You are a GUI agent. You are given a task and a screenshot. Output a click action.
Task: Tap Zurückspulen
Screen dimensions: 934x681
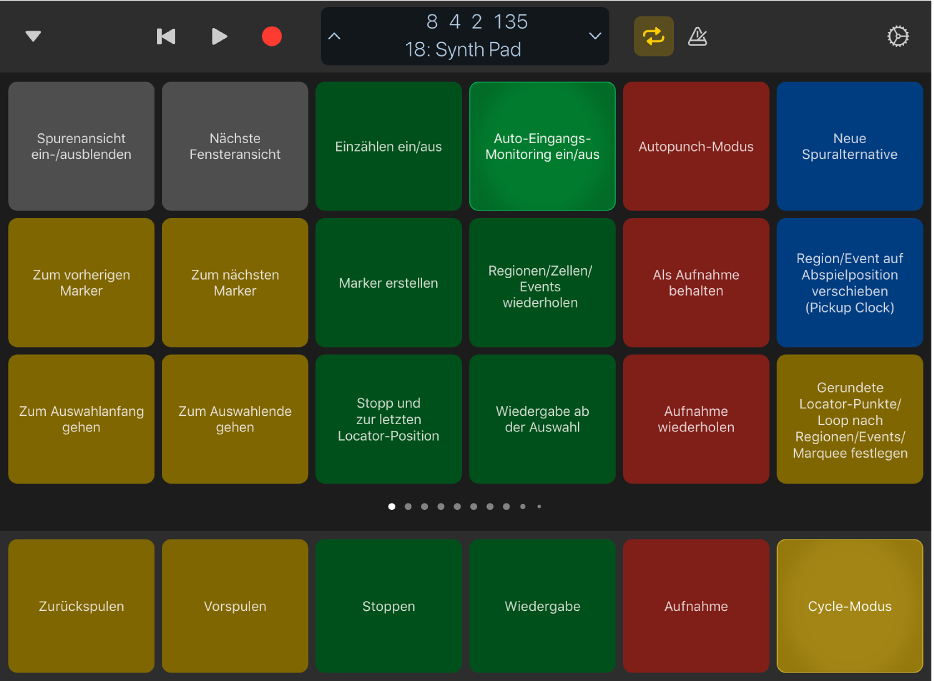tap(82, 606)
